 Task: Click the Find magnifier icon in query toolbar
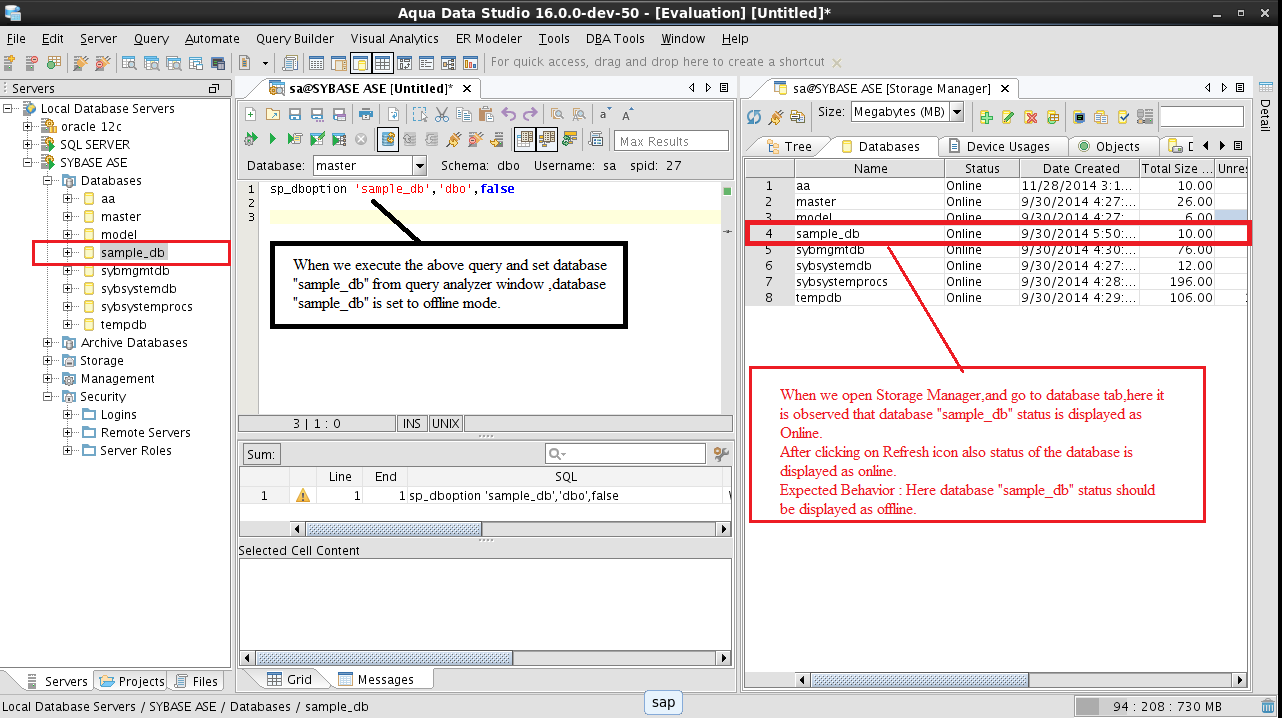557,115
